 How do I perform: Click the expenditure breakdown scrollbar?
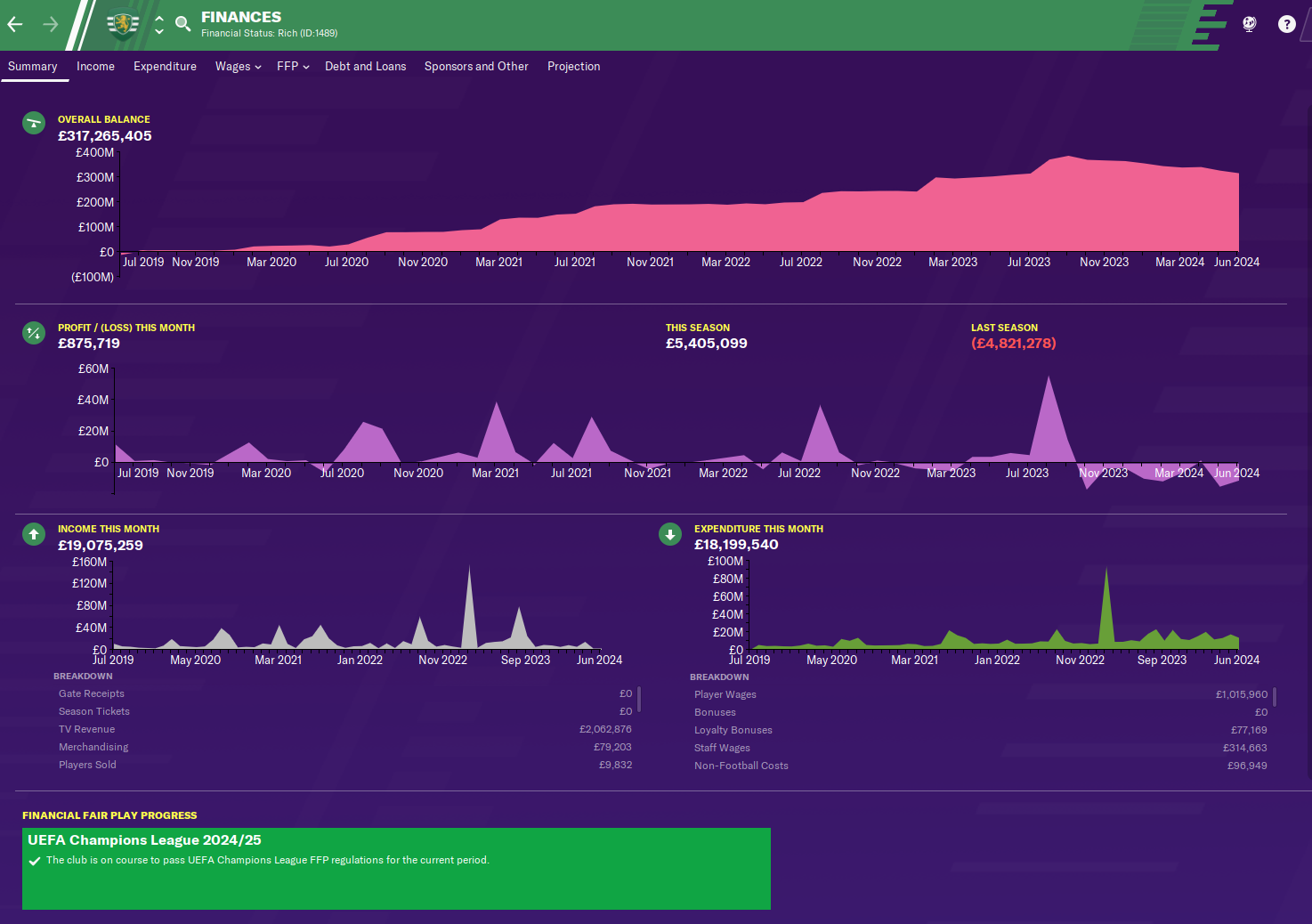pos(1275,696)
